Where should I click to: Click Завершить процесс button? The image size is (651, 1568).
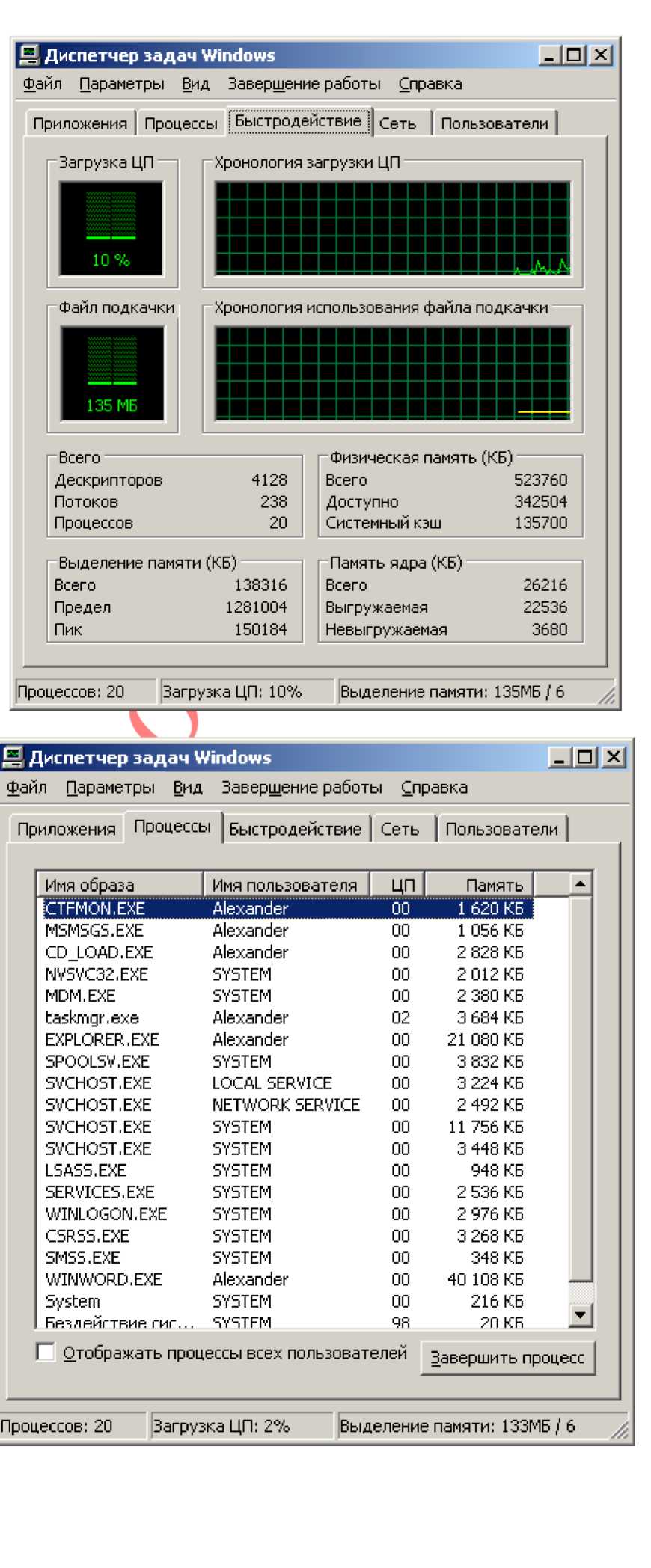click(507, 1358)
